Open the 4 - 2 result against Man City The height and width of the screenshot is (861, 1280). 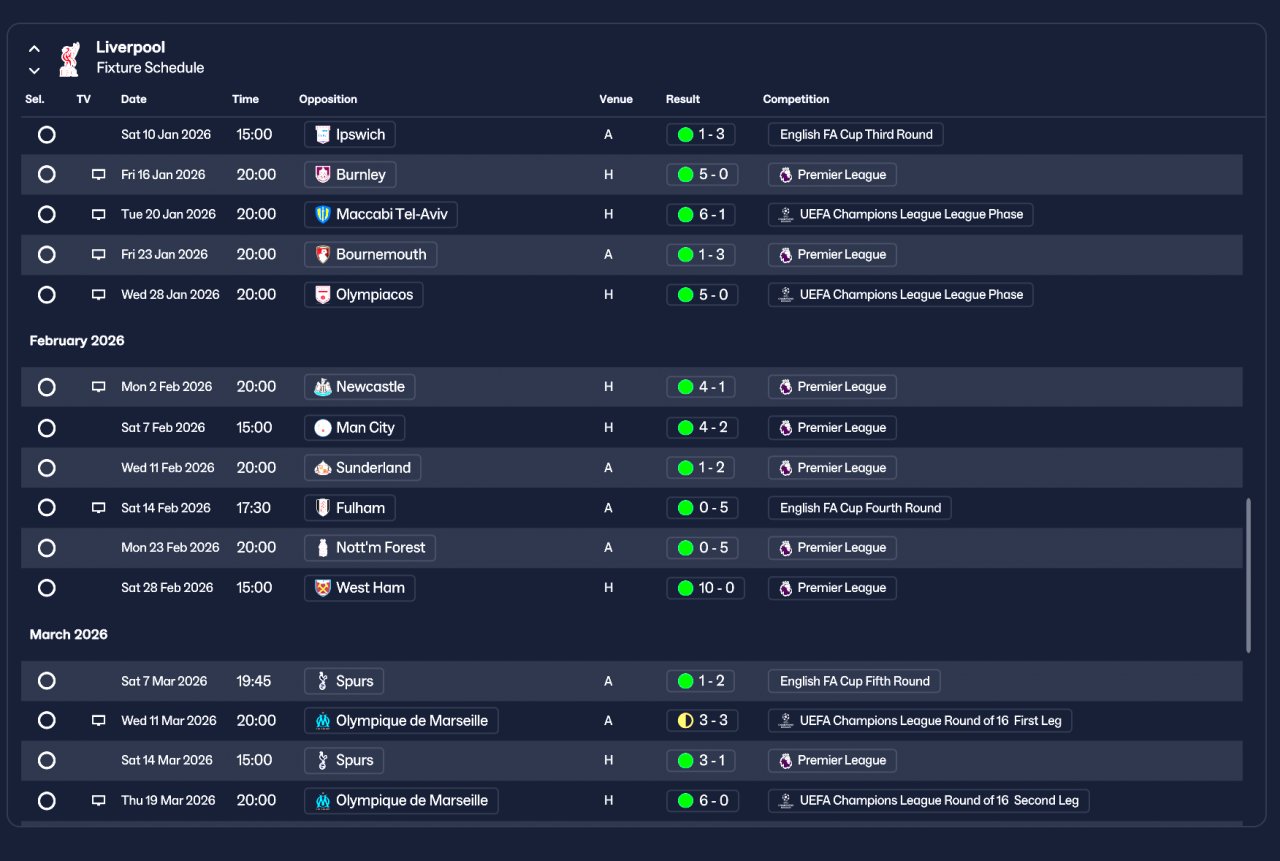click(702, 428)
